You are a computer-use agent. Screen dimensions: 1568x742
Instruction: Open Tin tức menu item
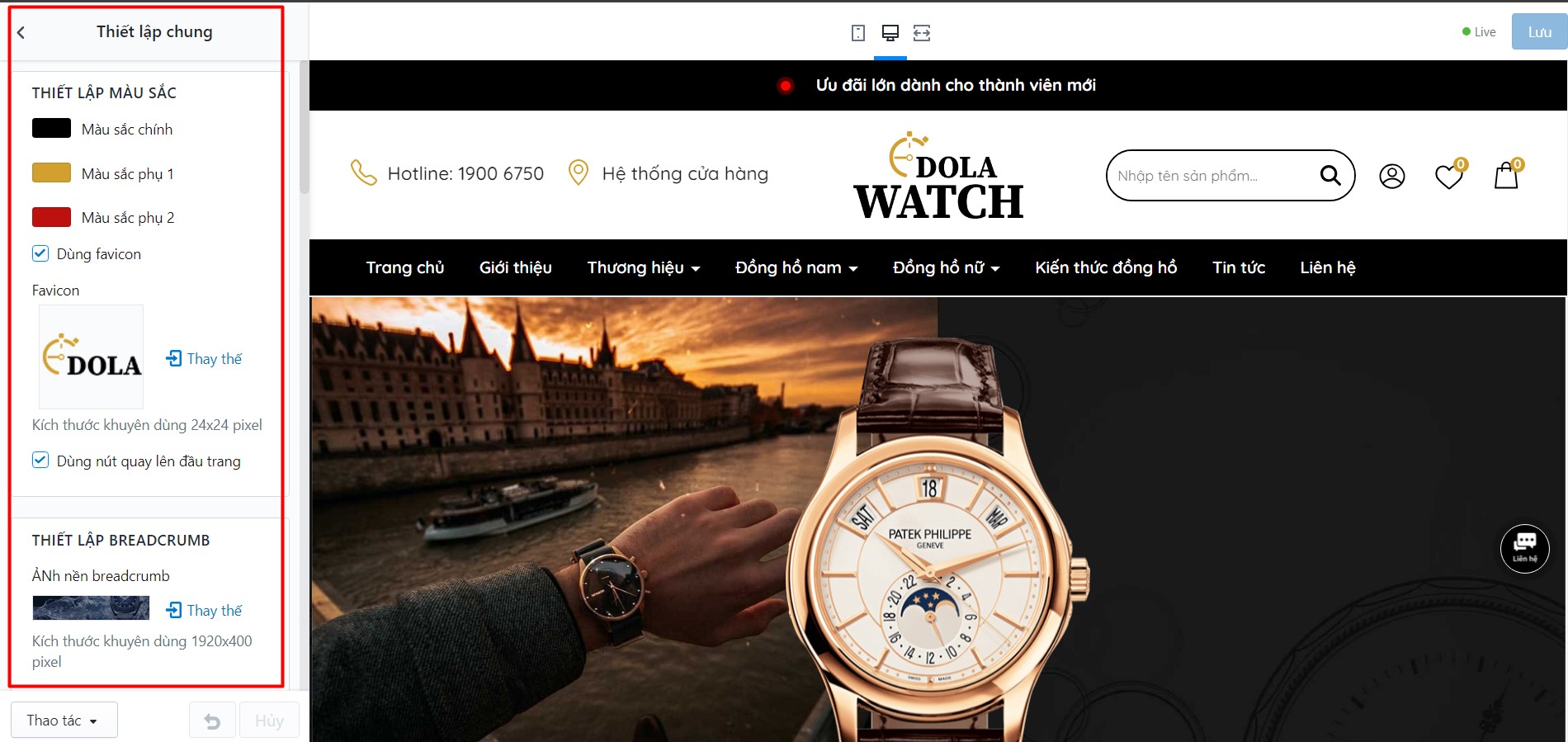(1239, 267)
